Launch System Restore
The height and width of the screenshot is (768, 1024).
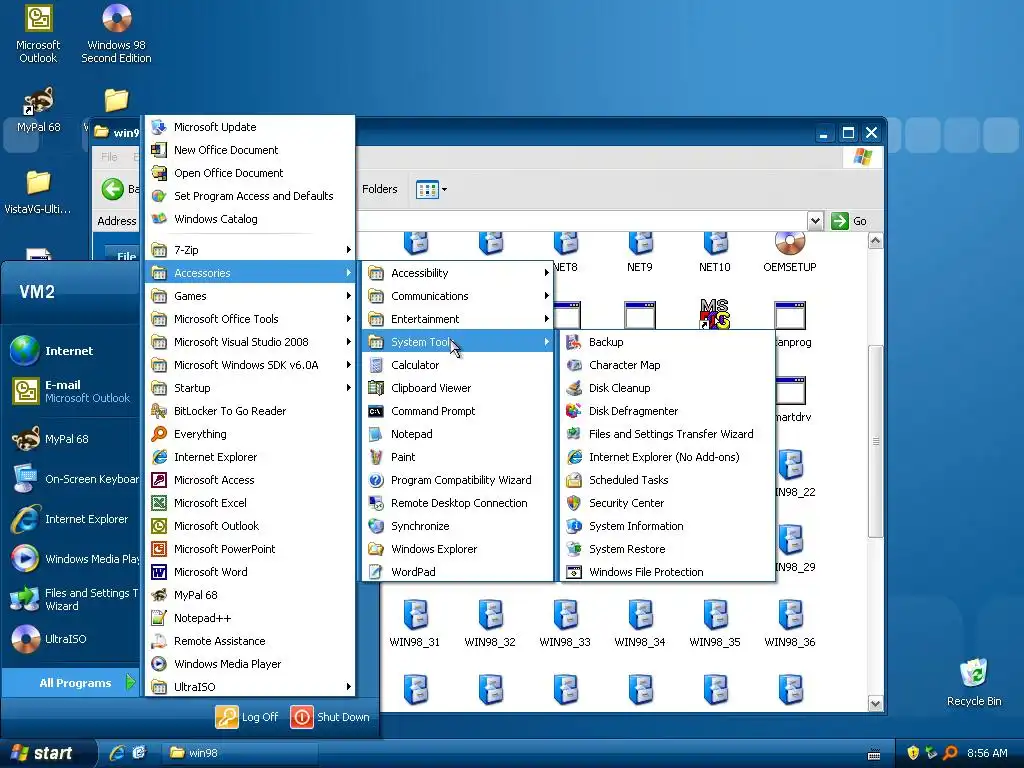pos(667,549)
